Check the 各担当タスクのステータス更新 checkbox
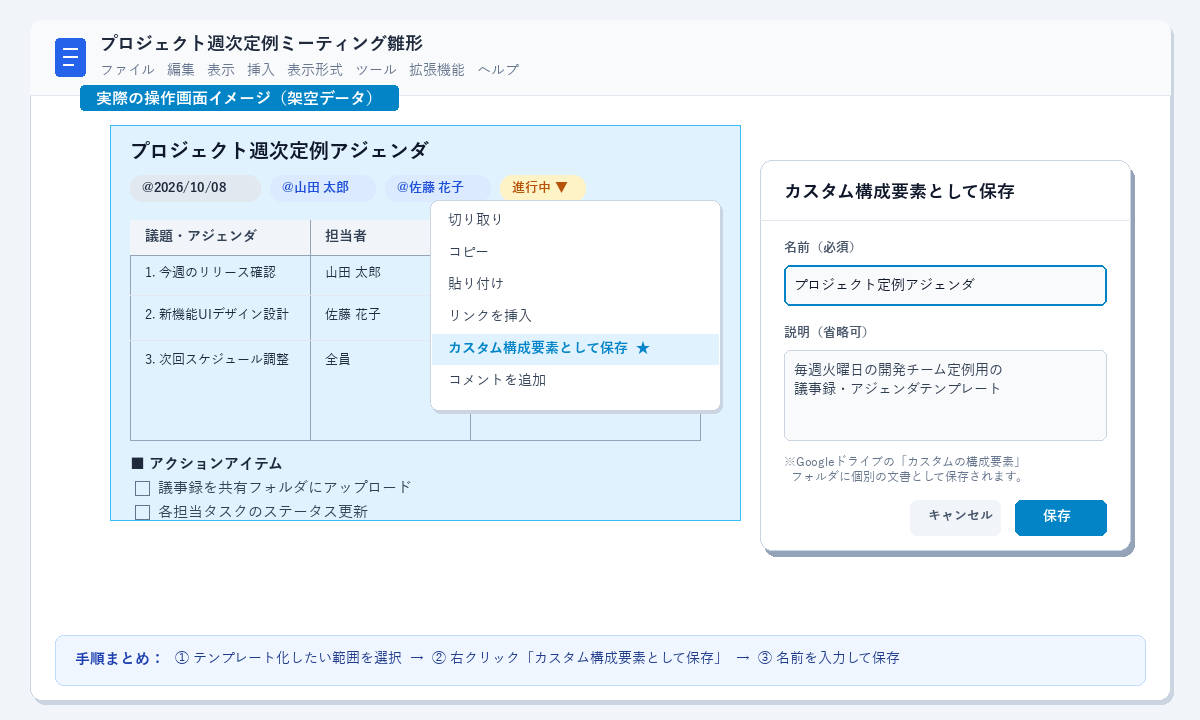This screenshot has height=720, width=1200. pyautogui.click(x=143, y=513)
